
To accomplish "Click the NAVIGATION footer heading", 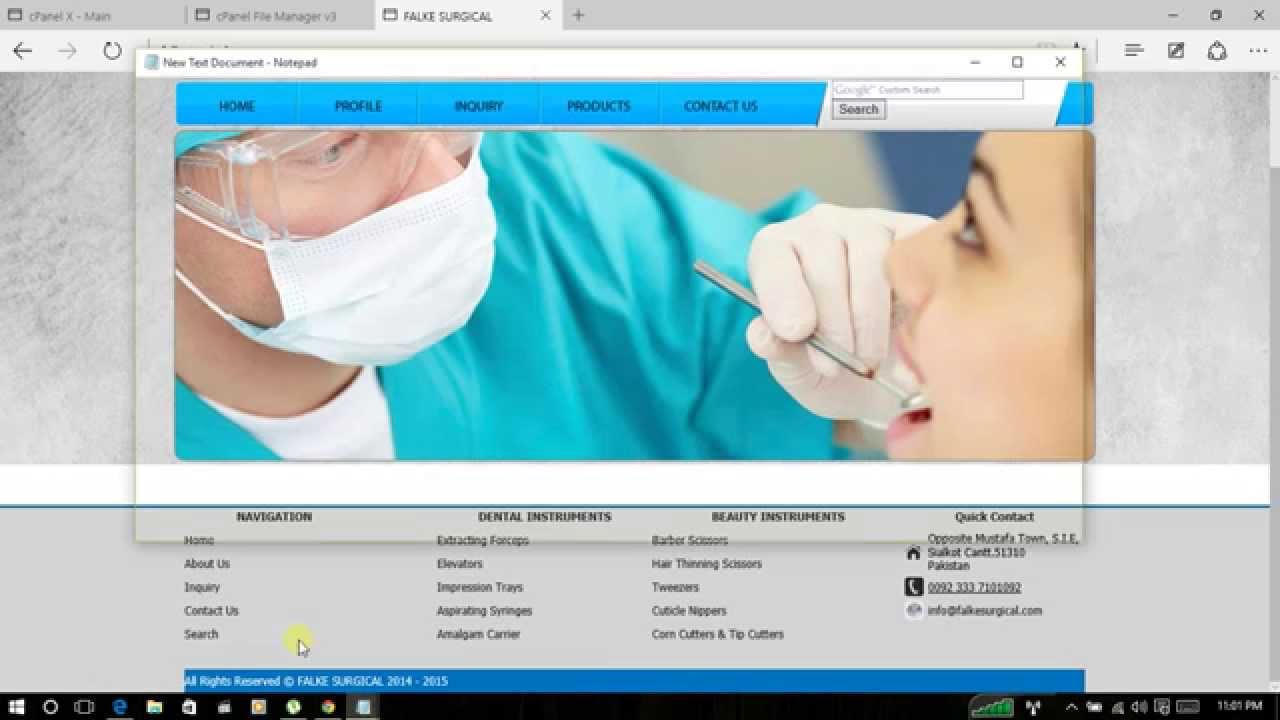I will point(274,517).
